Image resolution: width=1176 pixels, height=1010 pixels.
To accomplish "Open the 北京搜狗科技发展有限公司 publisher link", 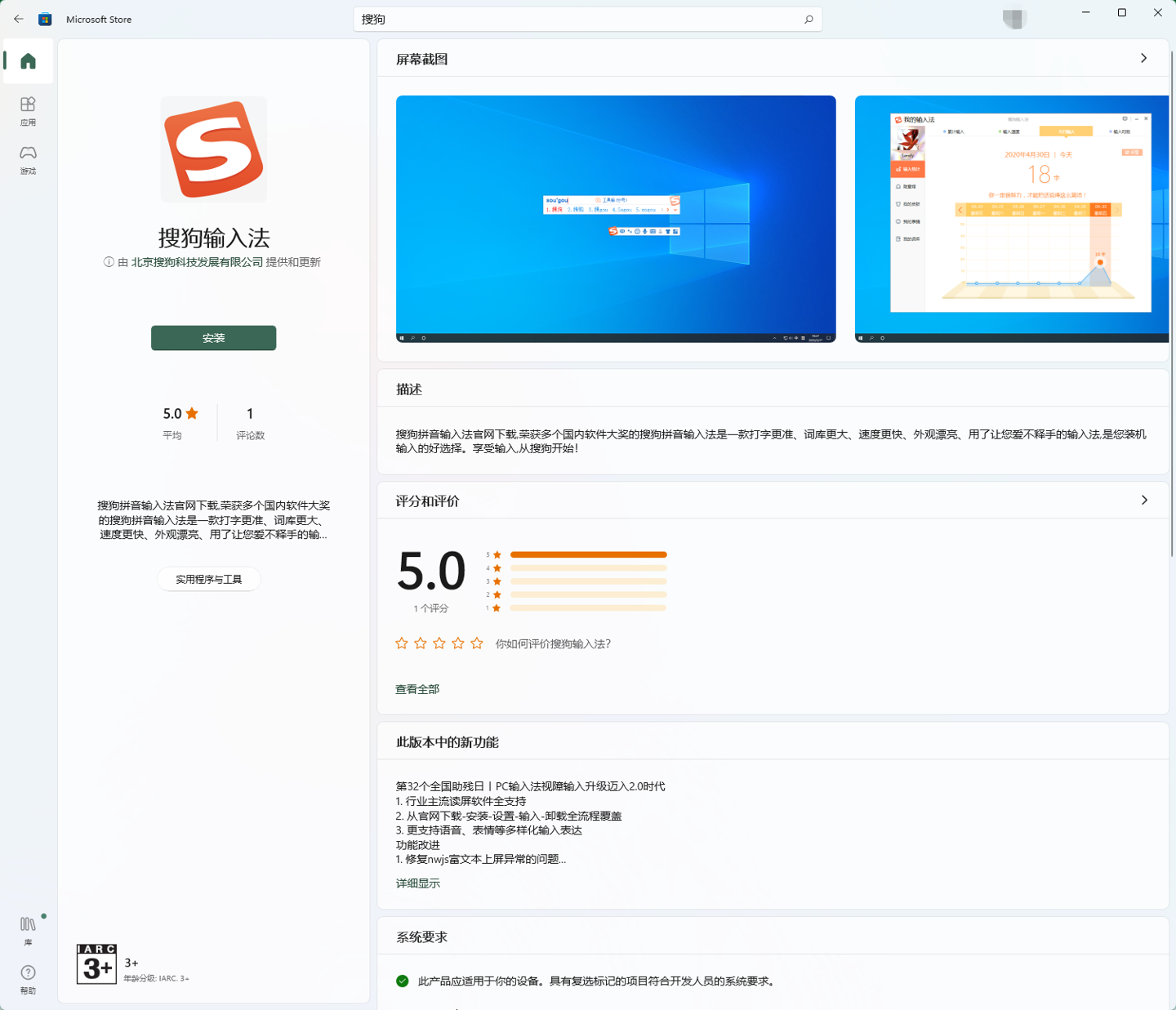I will (198, 262).
